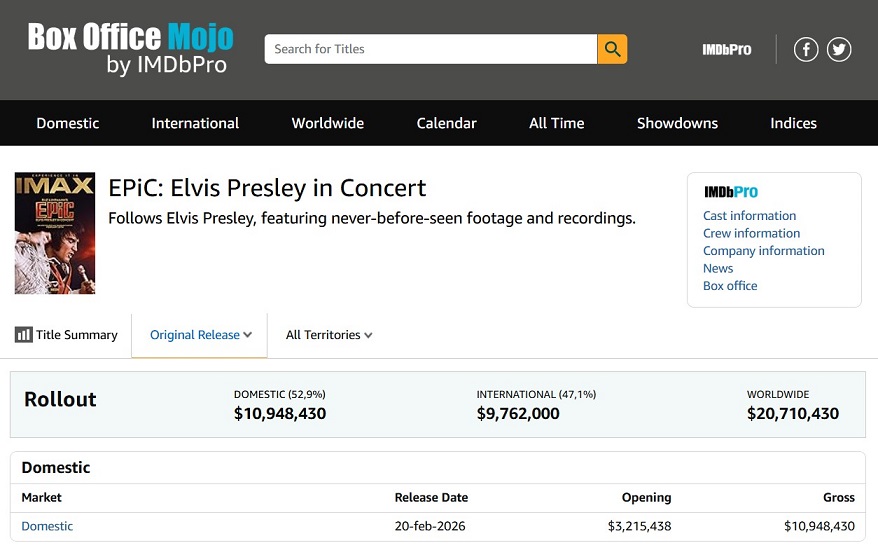Open the Facebook social icon
Image resolution: width=878 pixels, height=550 pixels.
[x=806, y=49]
